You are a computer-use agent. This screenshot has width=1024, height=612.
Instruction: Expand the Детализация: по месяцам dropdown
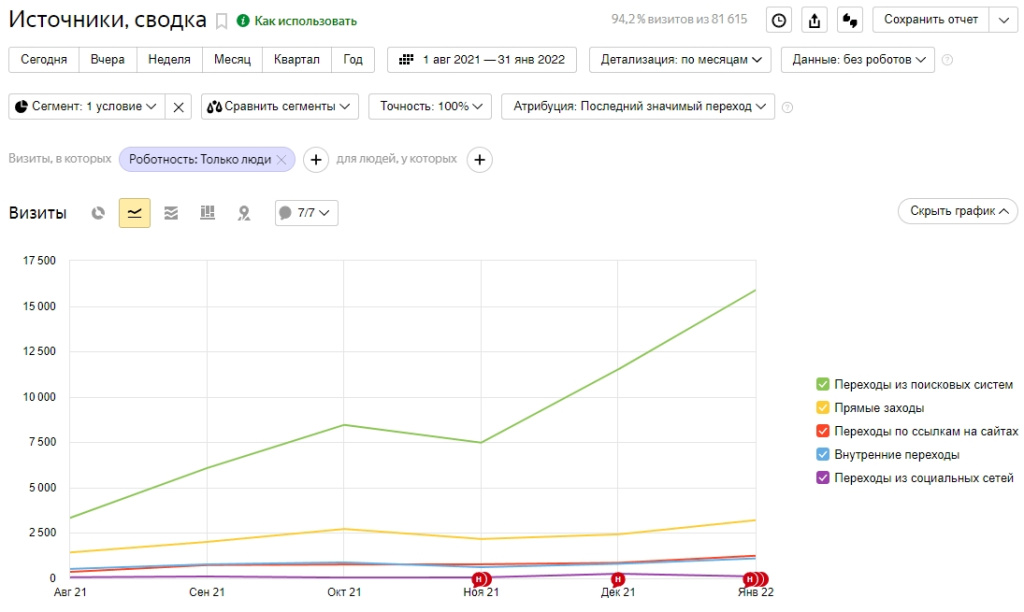point(680,60)
